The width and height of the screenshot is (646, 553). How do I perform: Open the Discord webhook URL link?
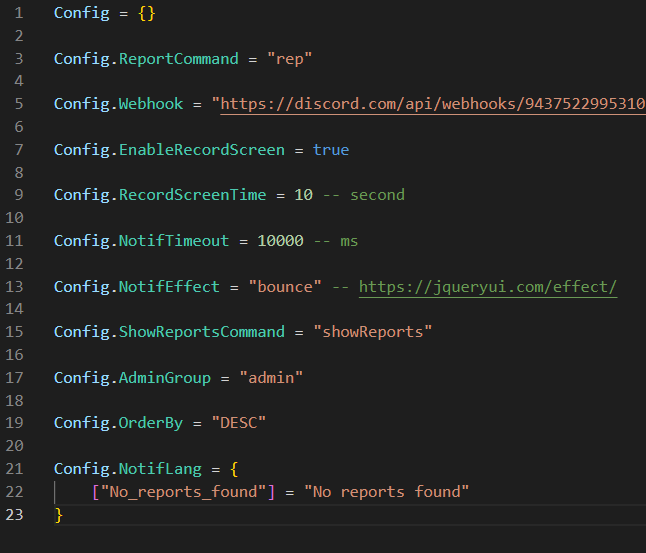(x=433, y=104)
